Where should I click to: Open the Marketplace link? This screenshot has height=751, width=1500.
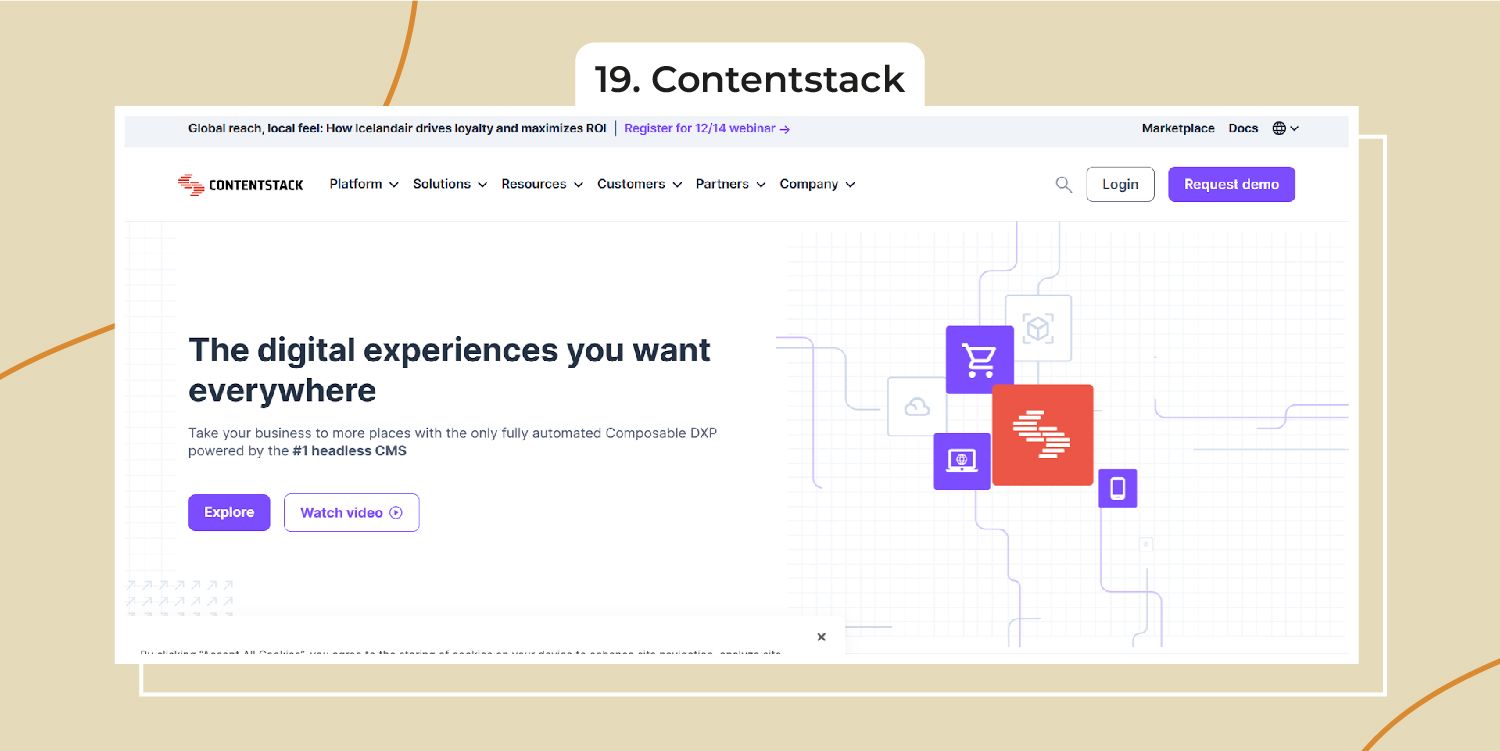coord(1178,128)
